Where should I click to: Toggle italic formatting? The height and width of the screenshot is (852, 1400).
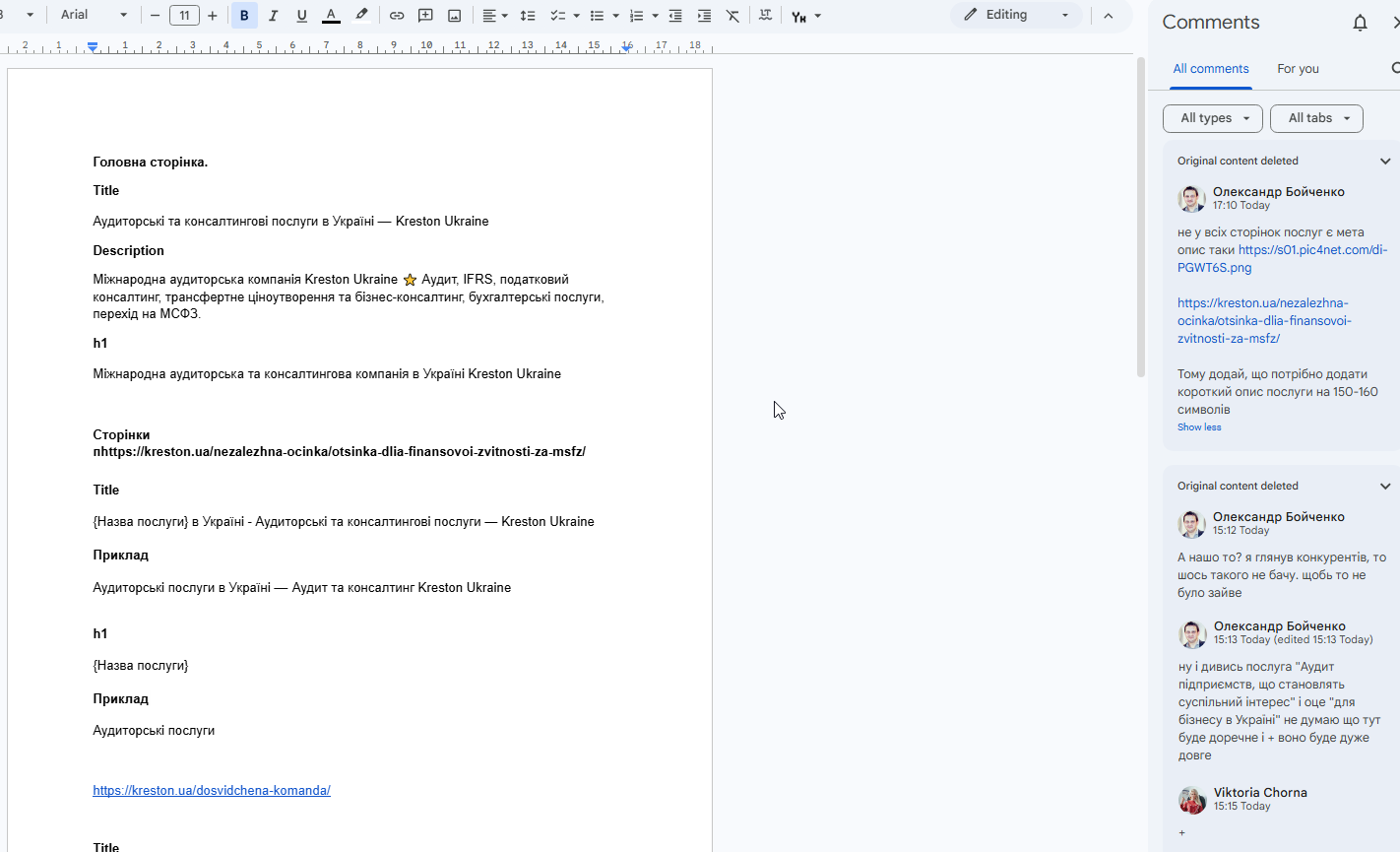[274, 16]
